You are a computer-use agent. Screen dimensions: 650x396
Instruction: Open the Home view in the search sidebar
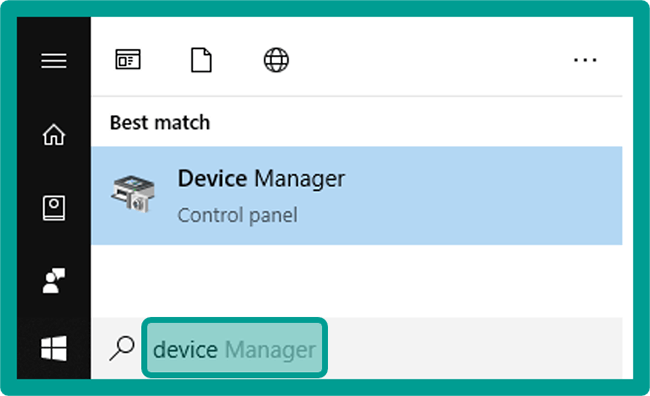click(54, 134)
